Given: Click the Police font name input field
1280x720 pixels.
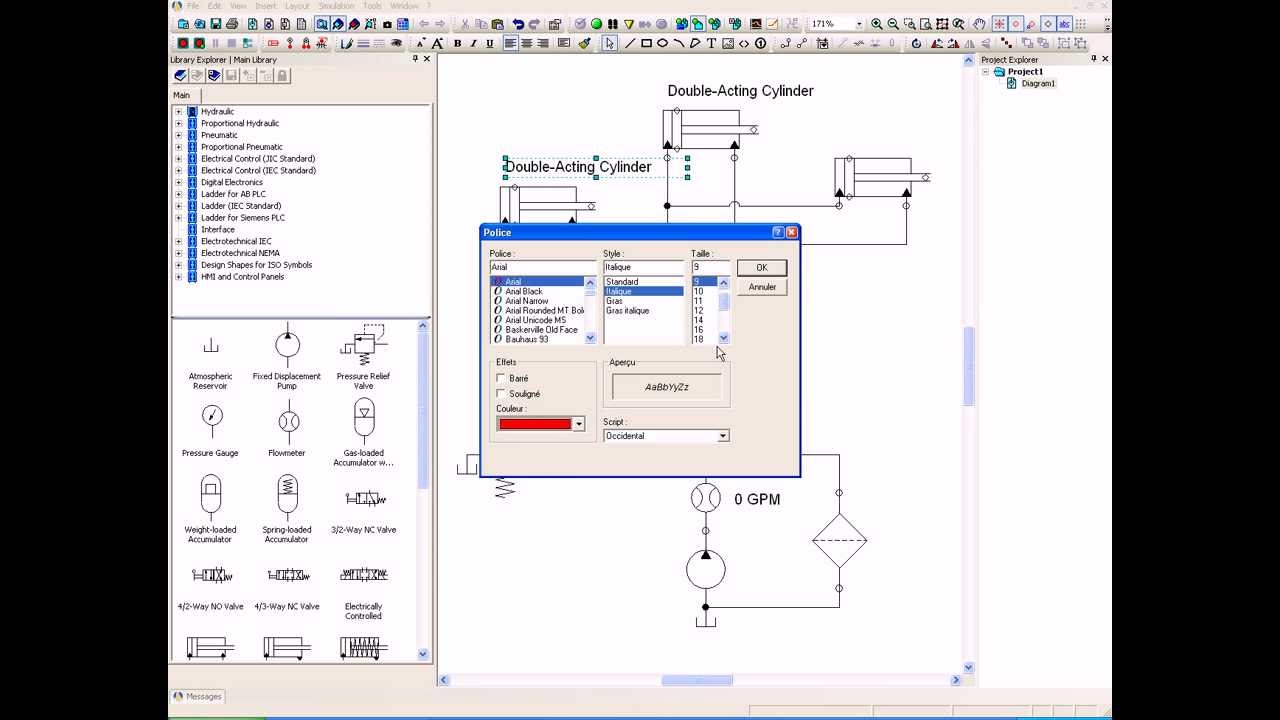Looking at the screenshot, I should tap(543, 267).
